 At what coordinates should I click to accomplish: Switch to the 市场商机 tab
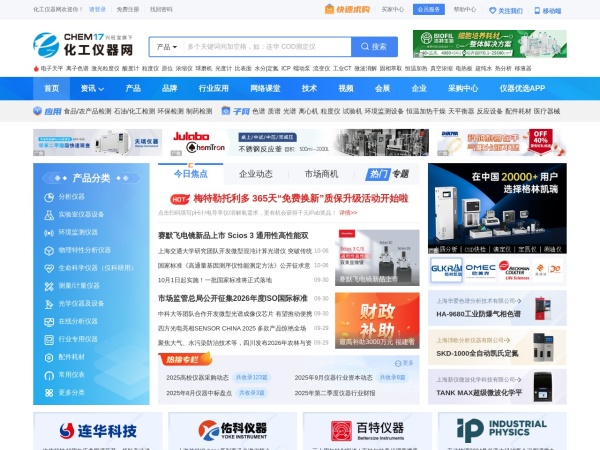[321, 174]
